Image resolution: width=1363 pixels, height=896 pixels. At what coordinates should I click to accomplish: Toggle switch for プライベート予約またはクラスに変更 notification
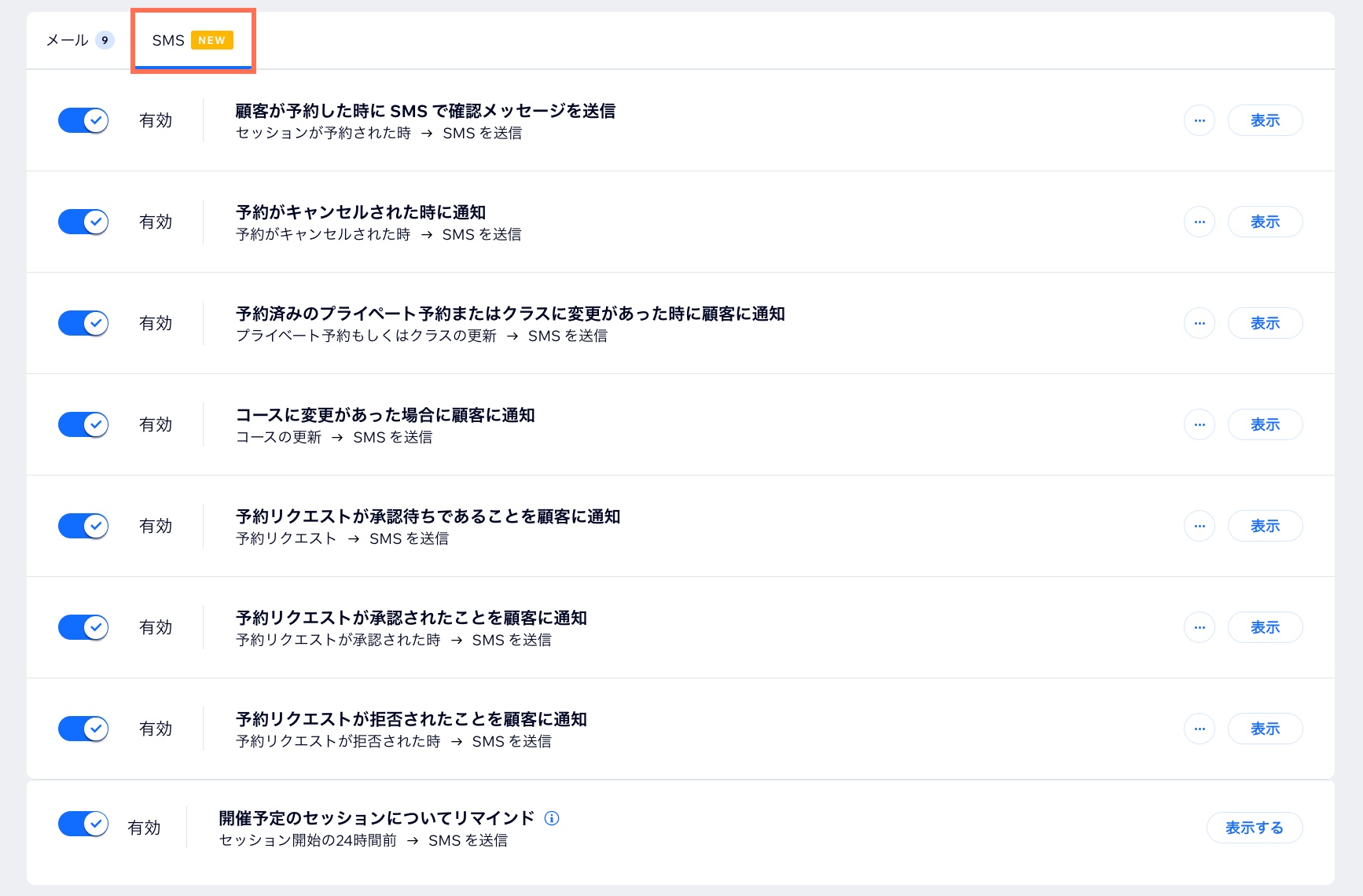click(x=83, y=323)
